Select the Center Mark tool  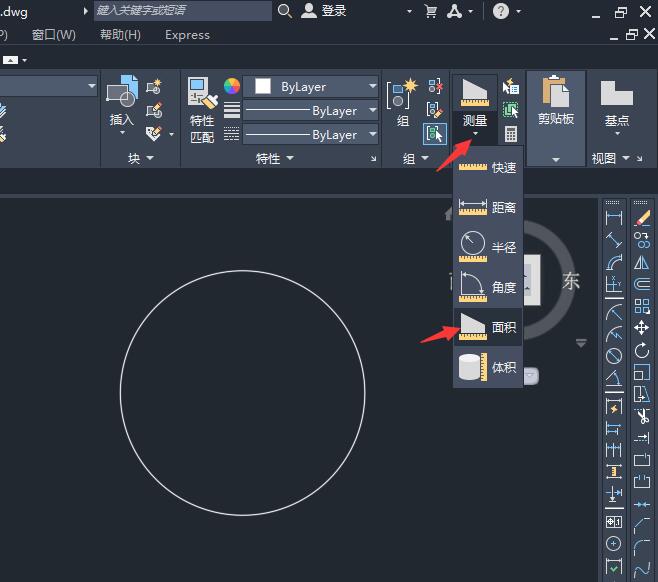[x=614, y=544]
